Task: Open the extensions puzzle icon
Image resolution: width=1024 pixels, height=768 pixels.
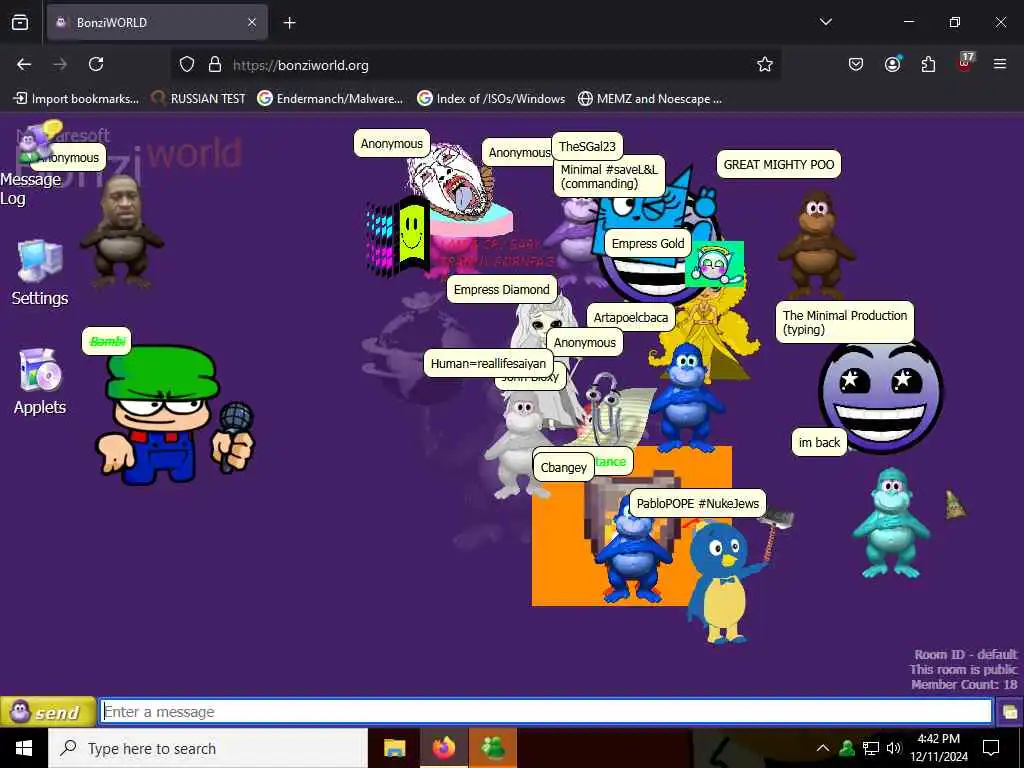Action: pyautogui.click(x=928, y=65)
